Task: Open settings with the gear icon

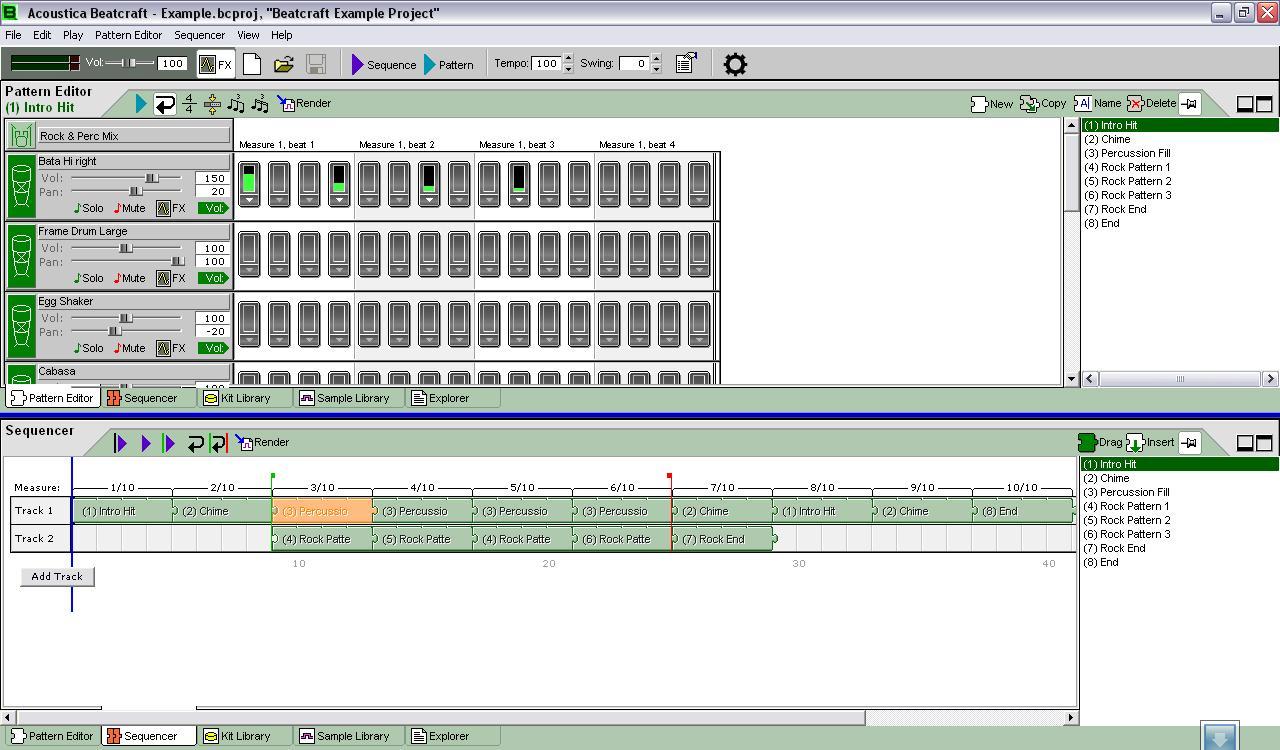Action: pyautogui.click(x=735, y=64)
